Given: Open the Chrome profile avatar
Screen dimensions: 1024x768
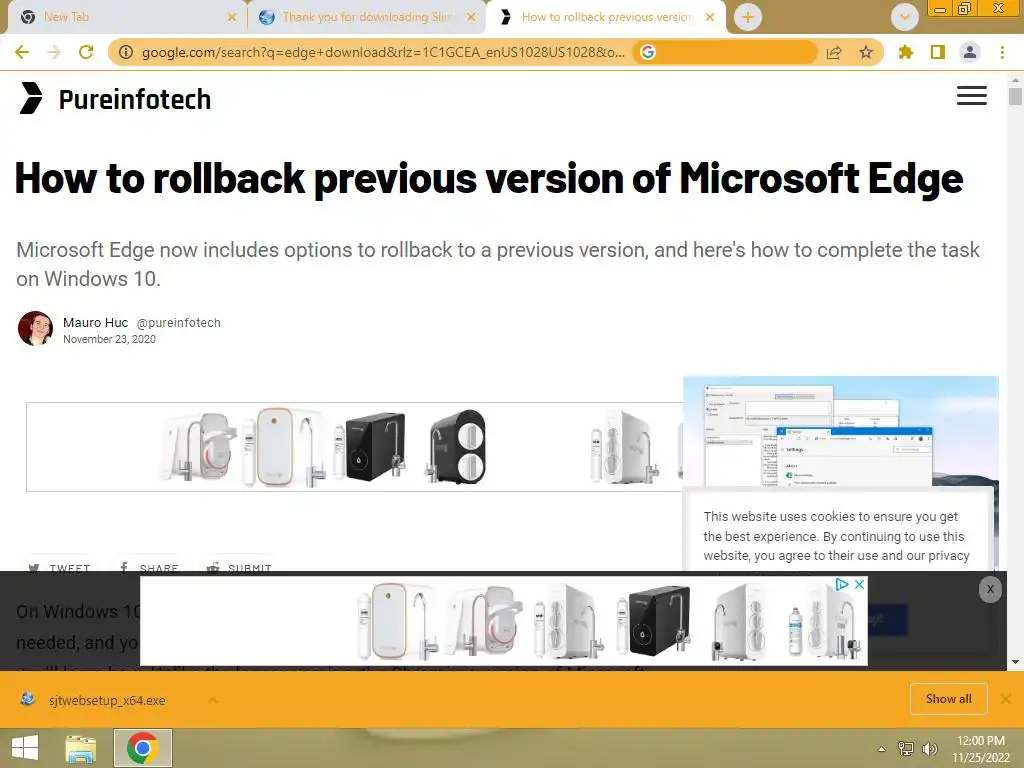Looking at the screenshot, I should coord(970,52).
